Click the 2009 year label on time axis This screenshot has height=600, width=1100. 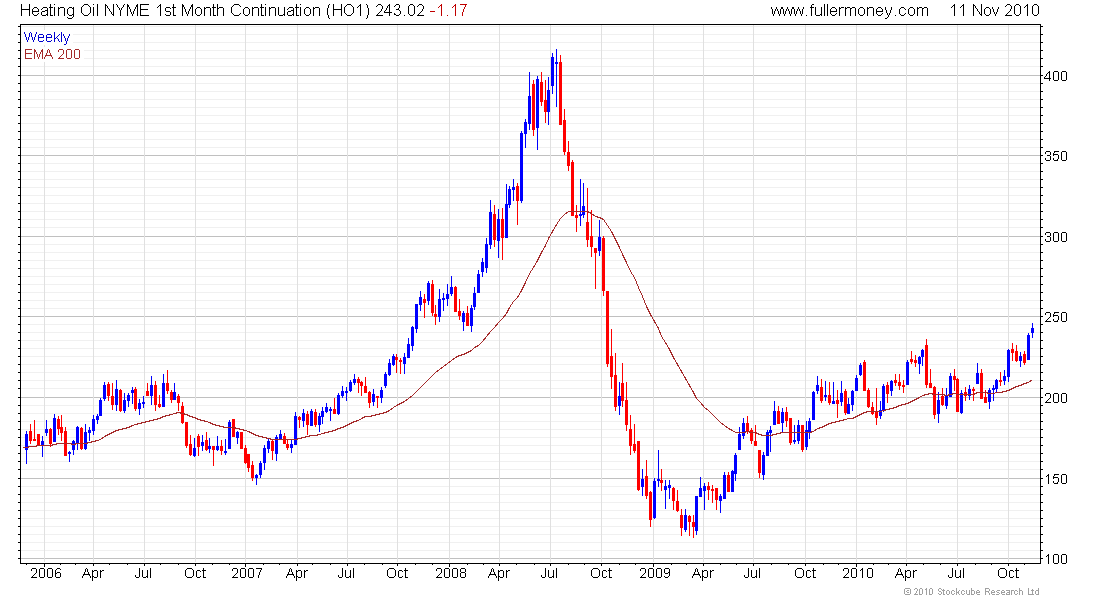point(655,573)
